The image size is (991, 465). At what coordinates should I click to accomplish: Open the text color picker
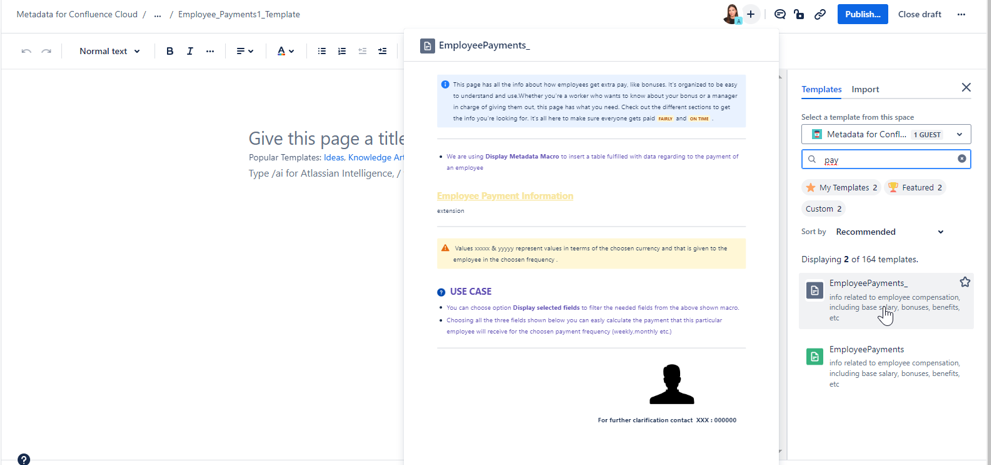285,51
